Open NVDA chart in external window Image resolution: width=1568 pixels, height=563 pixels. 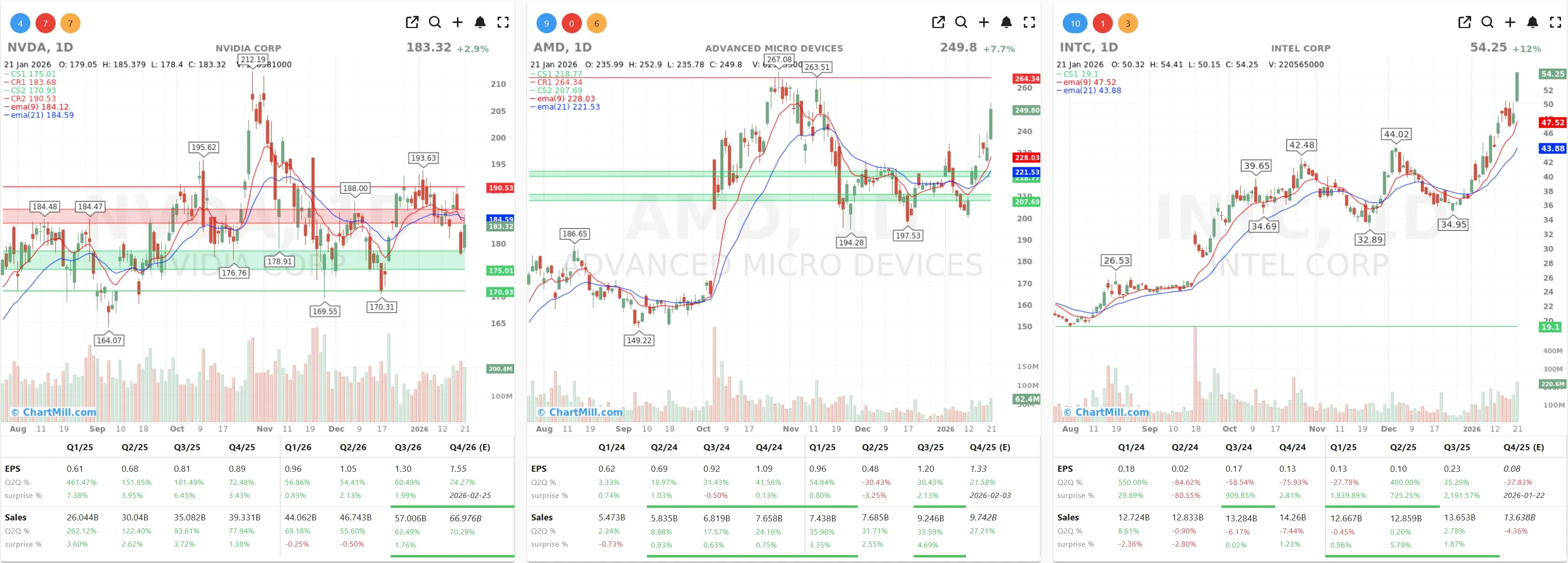(x=412, y=22)
